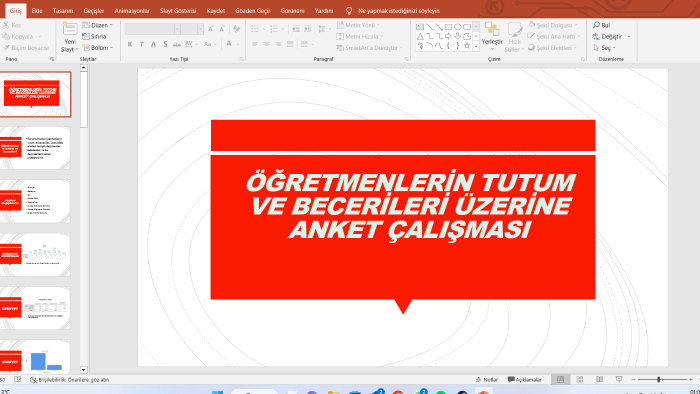The image size is (700, 394).
Task: Open the Notlar notes pane
Action: click(x=487, y=380)
